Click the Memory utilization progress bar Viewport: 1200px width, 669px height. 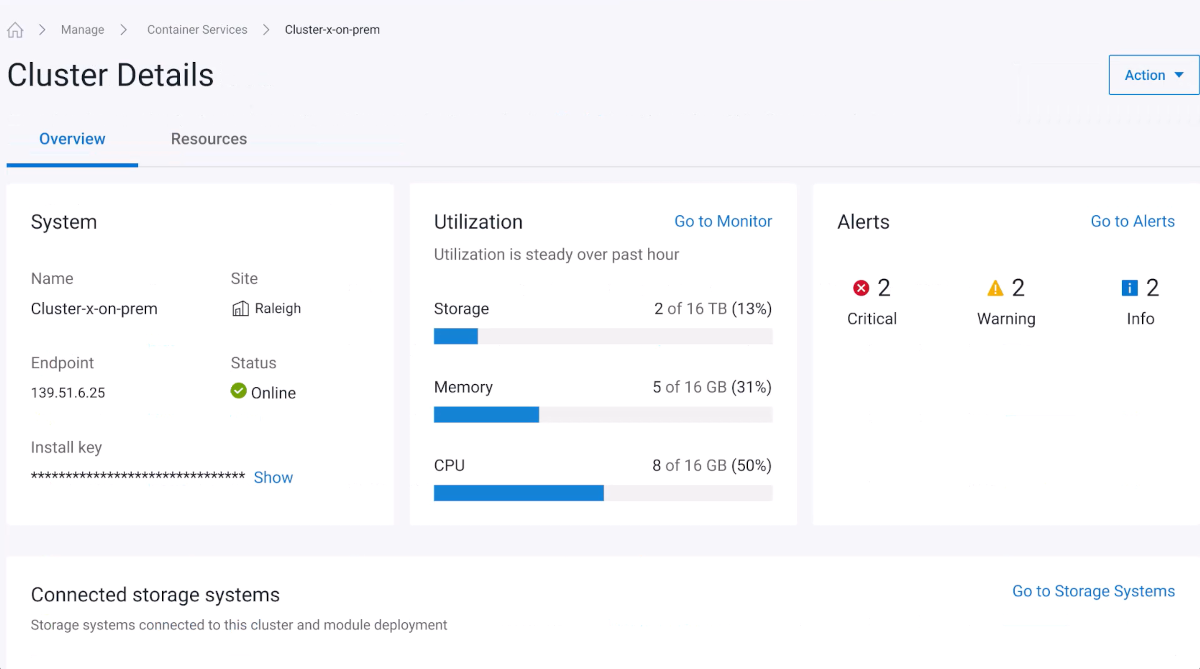(x=602, y=415)
